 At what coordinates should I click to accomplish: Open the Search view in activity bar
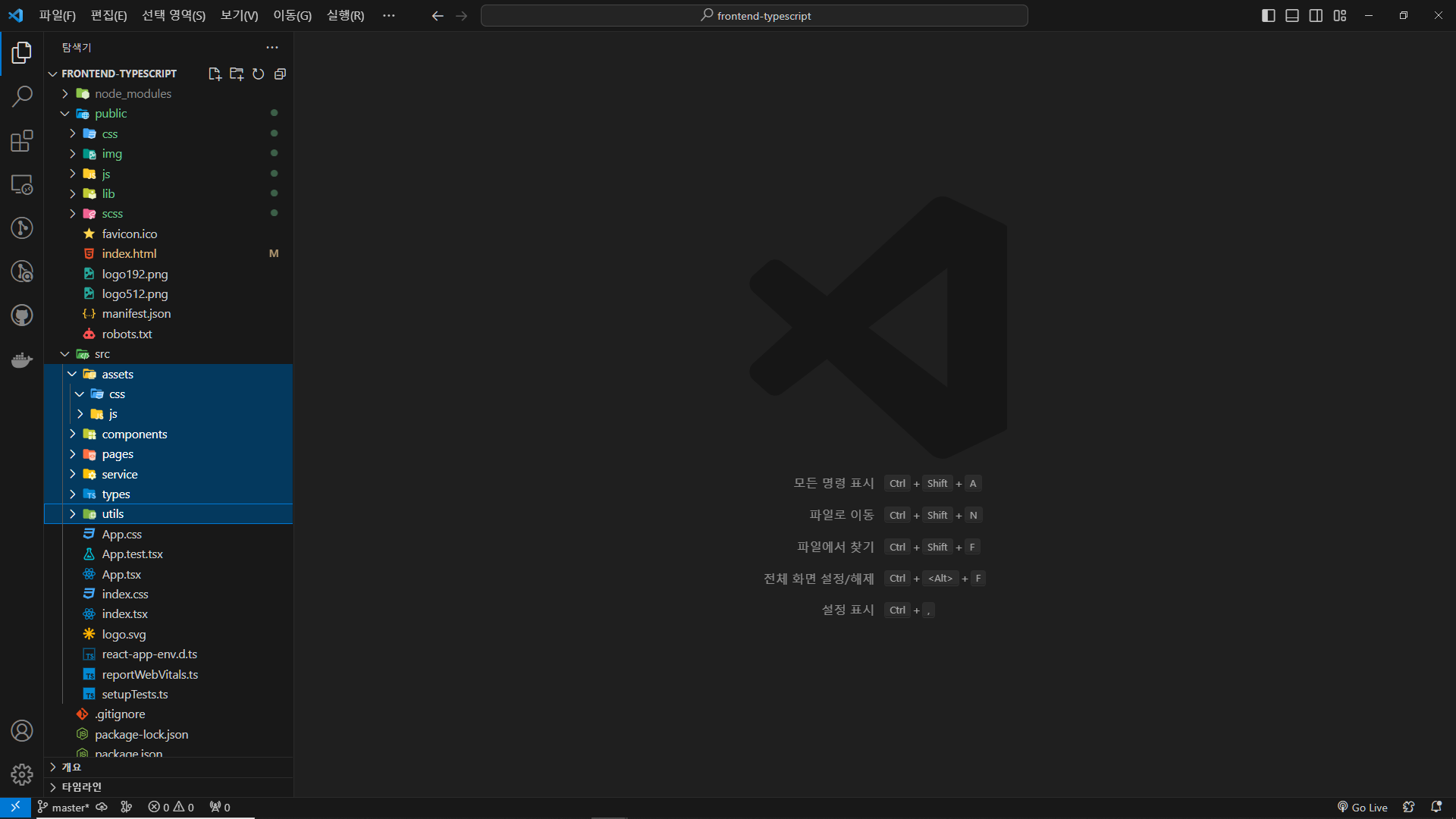22,96
